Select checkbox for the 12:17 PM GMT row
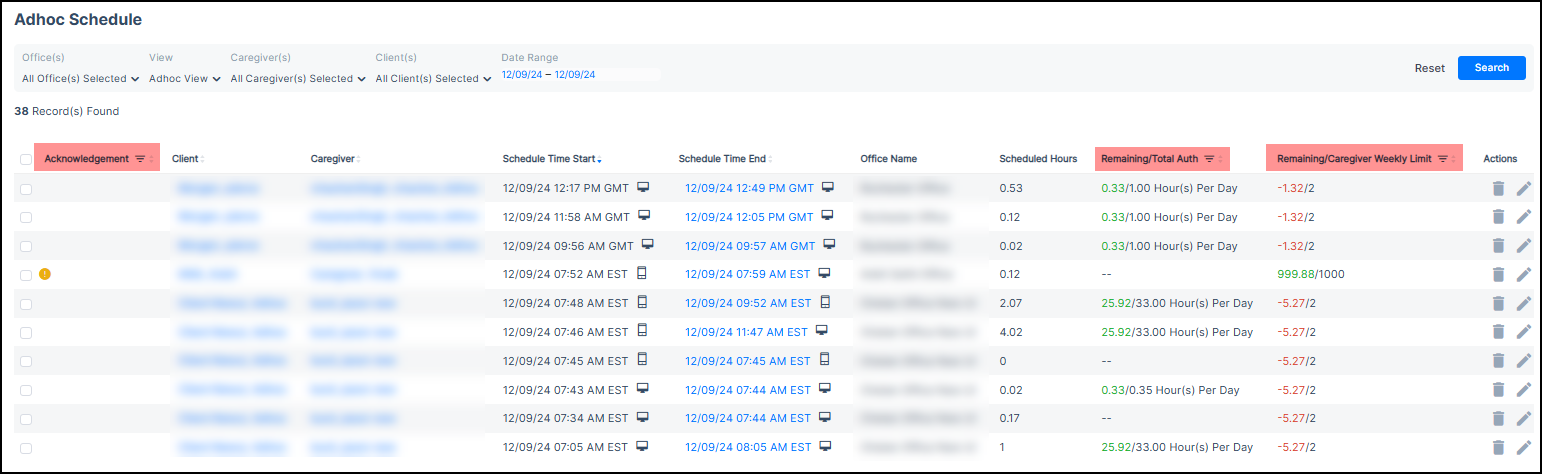This screenshot has width=1542, height=474. pyautogui.click(x=26, y=188)
